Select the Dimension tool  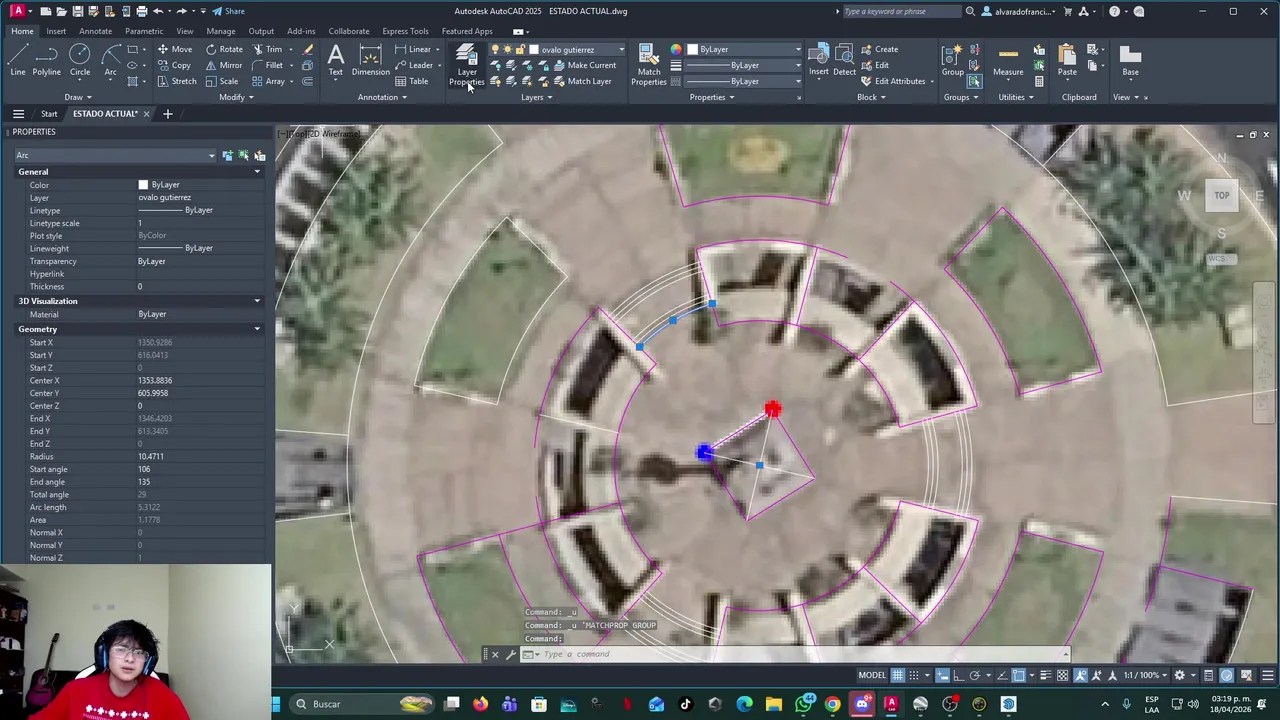point(370,60)
